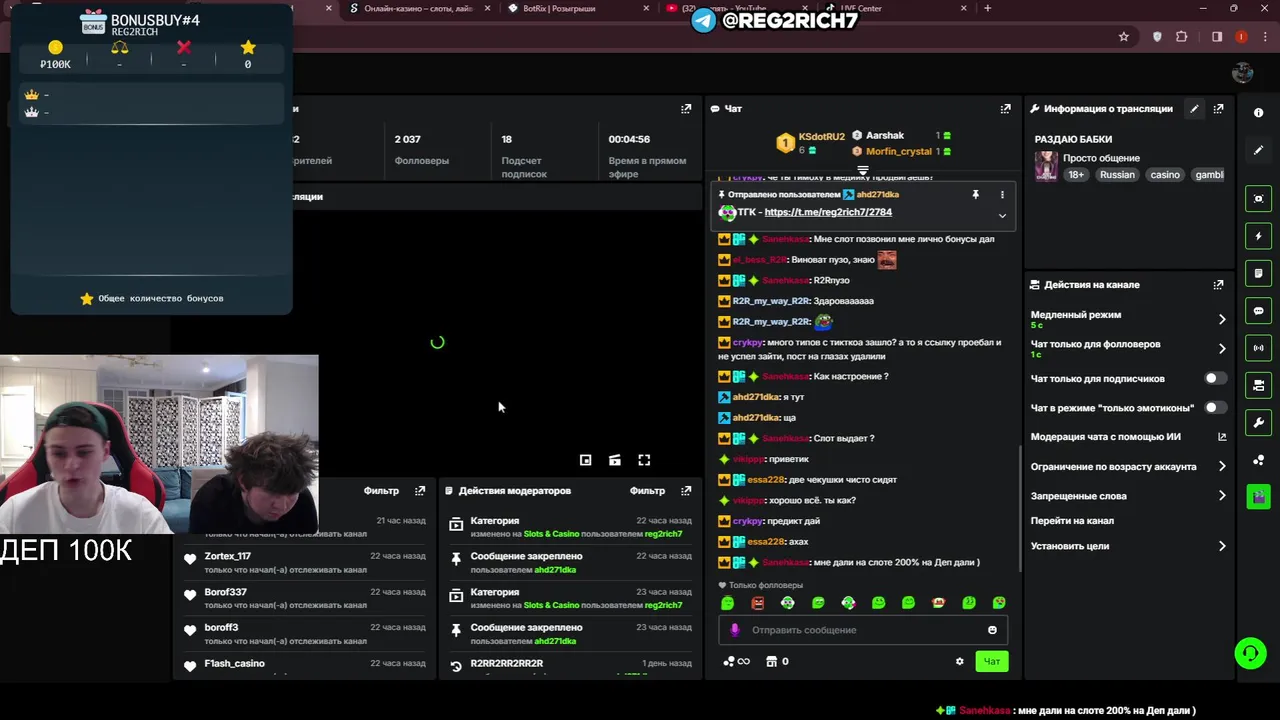
Task: Toggle Чат только для подписчиков switch
Action: point(1215,379)
